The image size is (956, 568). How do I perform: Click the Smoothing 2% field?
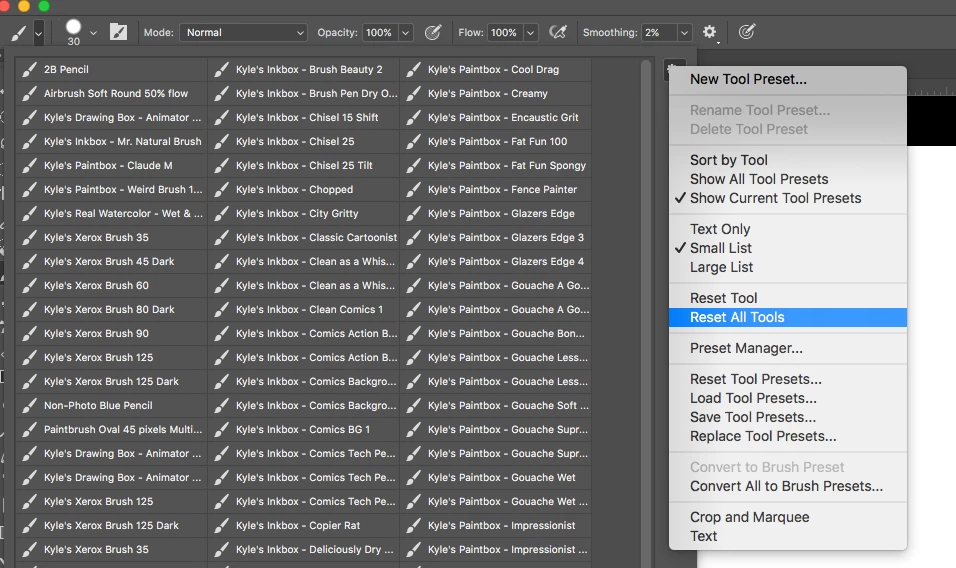click(x=658, y=32)
